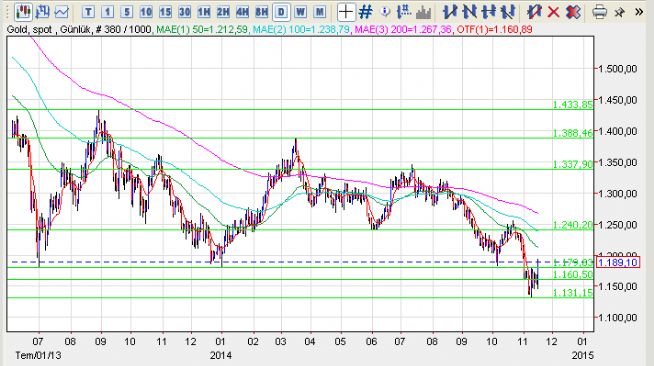Click the 2015 year label on time axis

(x=583, y=356)
